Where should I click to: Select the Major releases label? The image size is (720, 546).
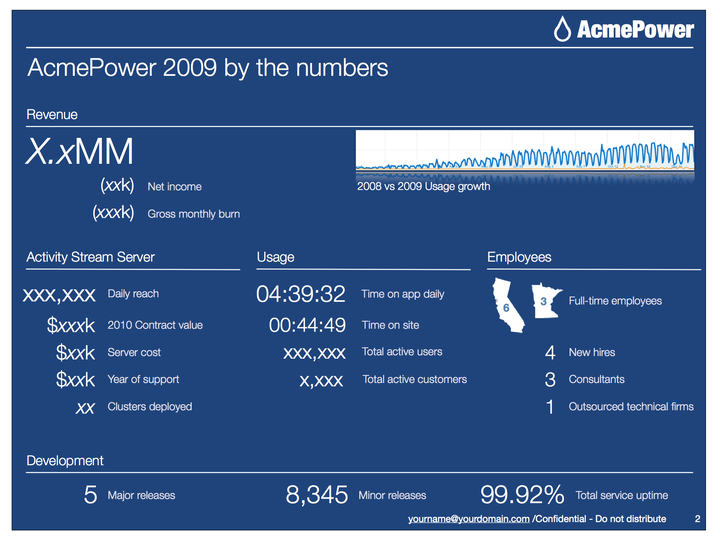[x=141, y=495]
